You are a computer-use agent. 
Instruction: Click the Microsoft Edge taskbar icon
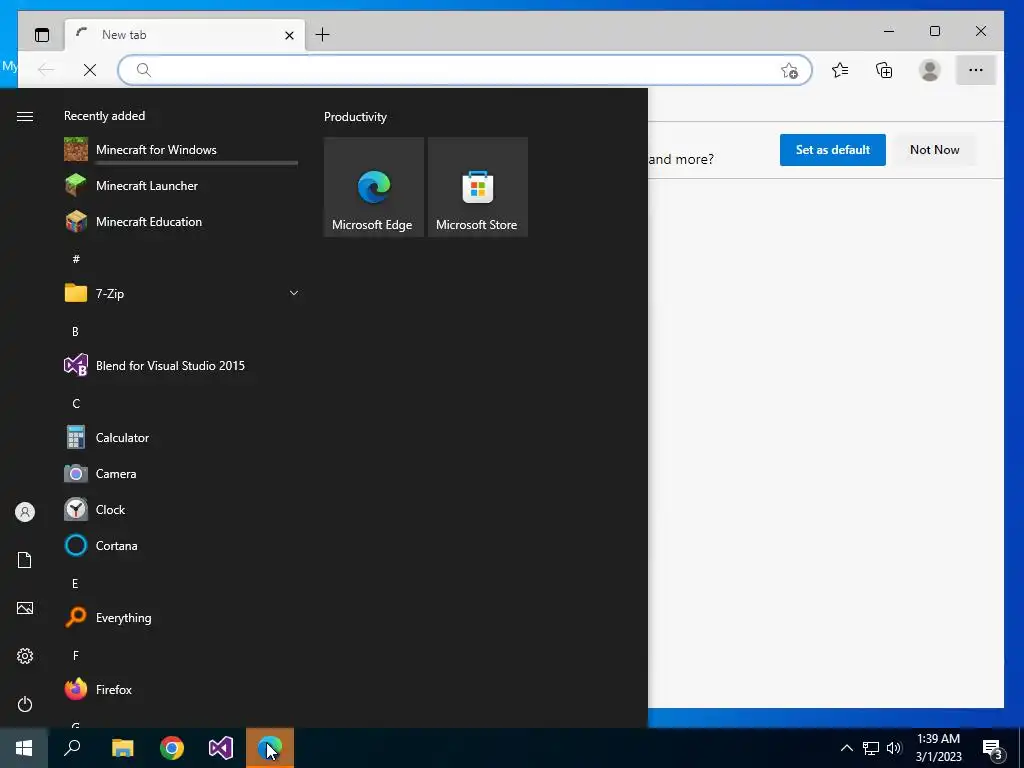point(270,748)
